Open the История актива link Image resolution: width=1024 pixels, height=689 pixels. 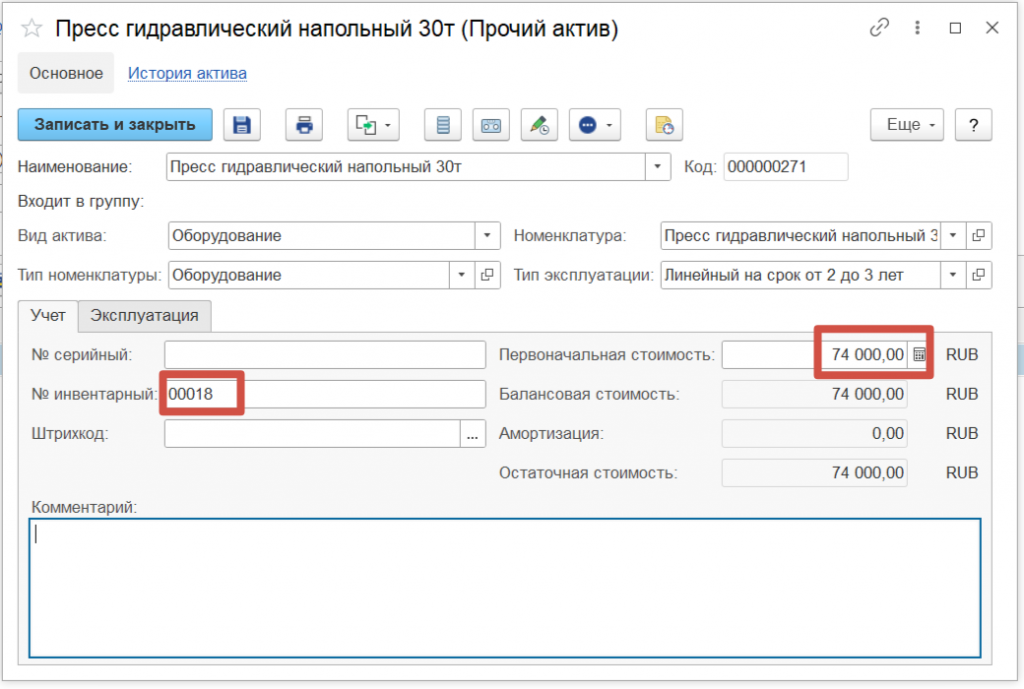click(x=187, y=73)
